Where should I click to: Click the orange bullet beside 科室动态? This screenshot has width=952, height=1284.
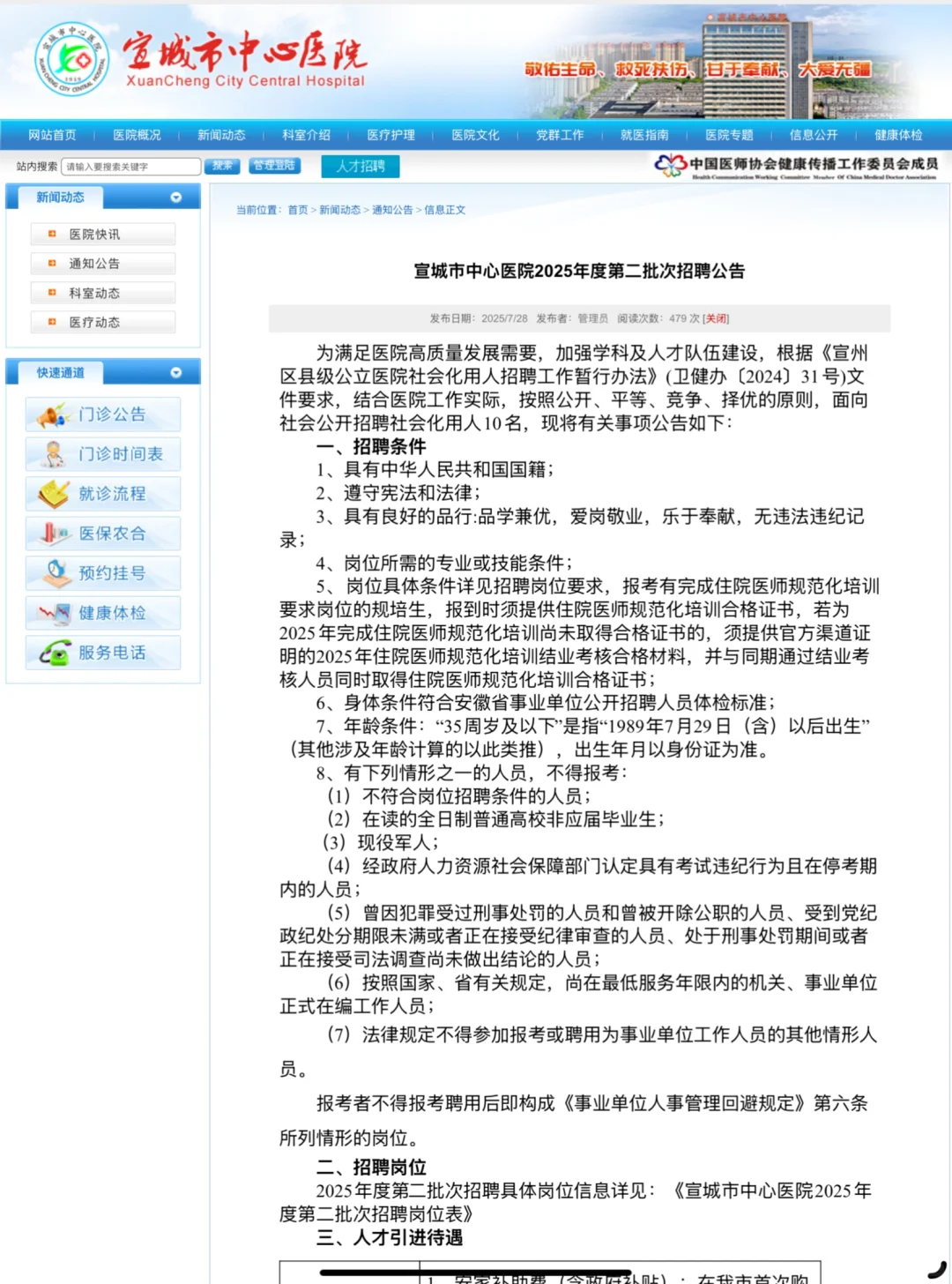click(52, 292)
